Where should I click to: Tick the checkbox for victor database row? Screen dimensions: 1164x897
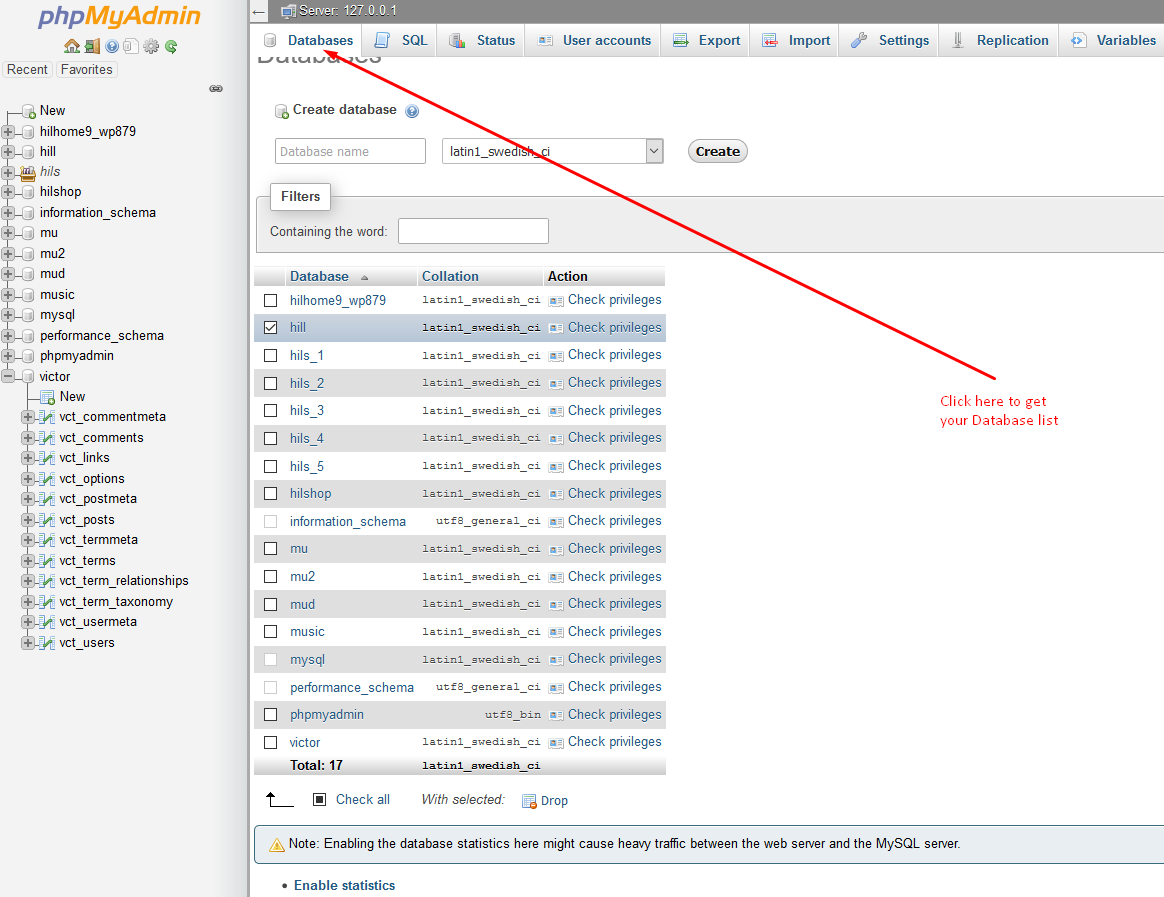[x=270, y=743]
